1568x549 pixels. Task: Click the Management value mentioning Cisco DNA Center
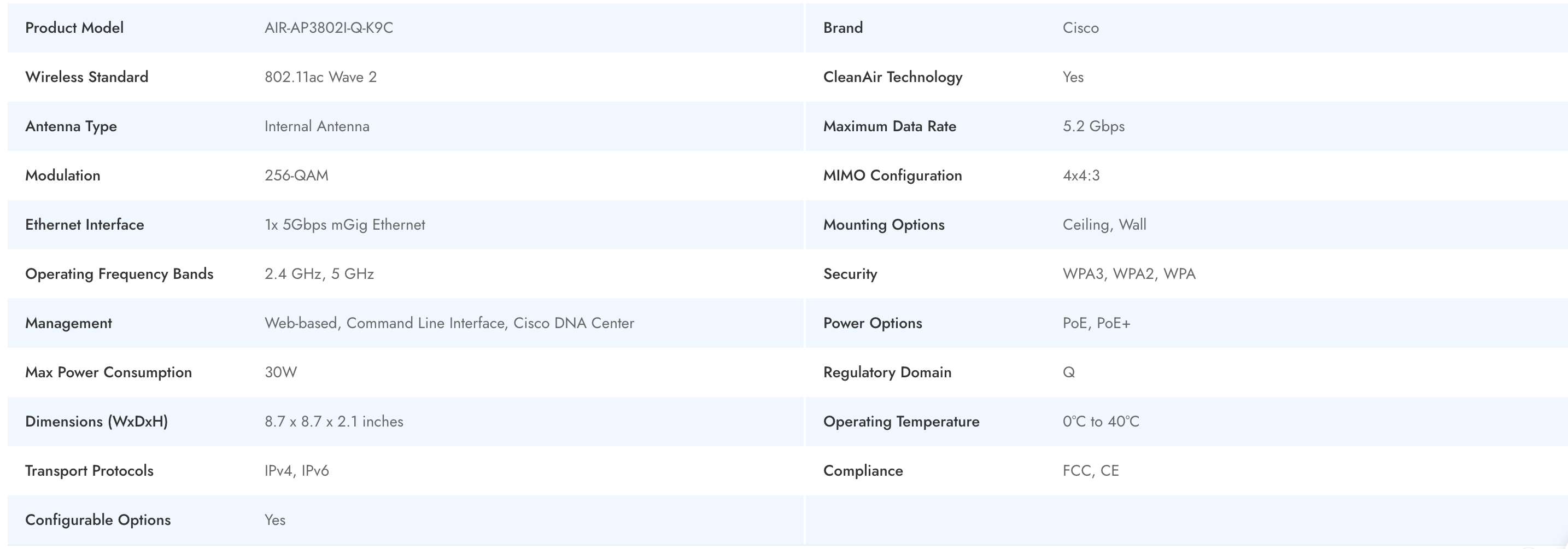(449, 323)
